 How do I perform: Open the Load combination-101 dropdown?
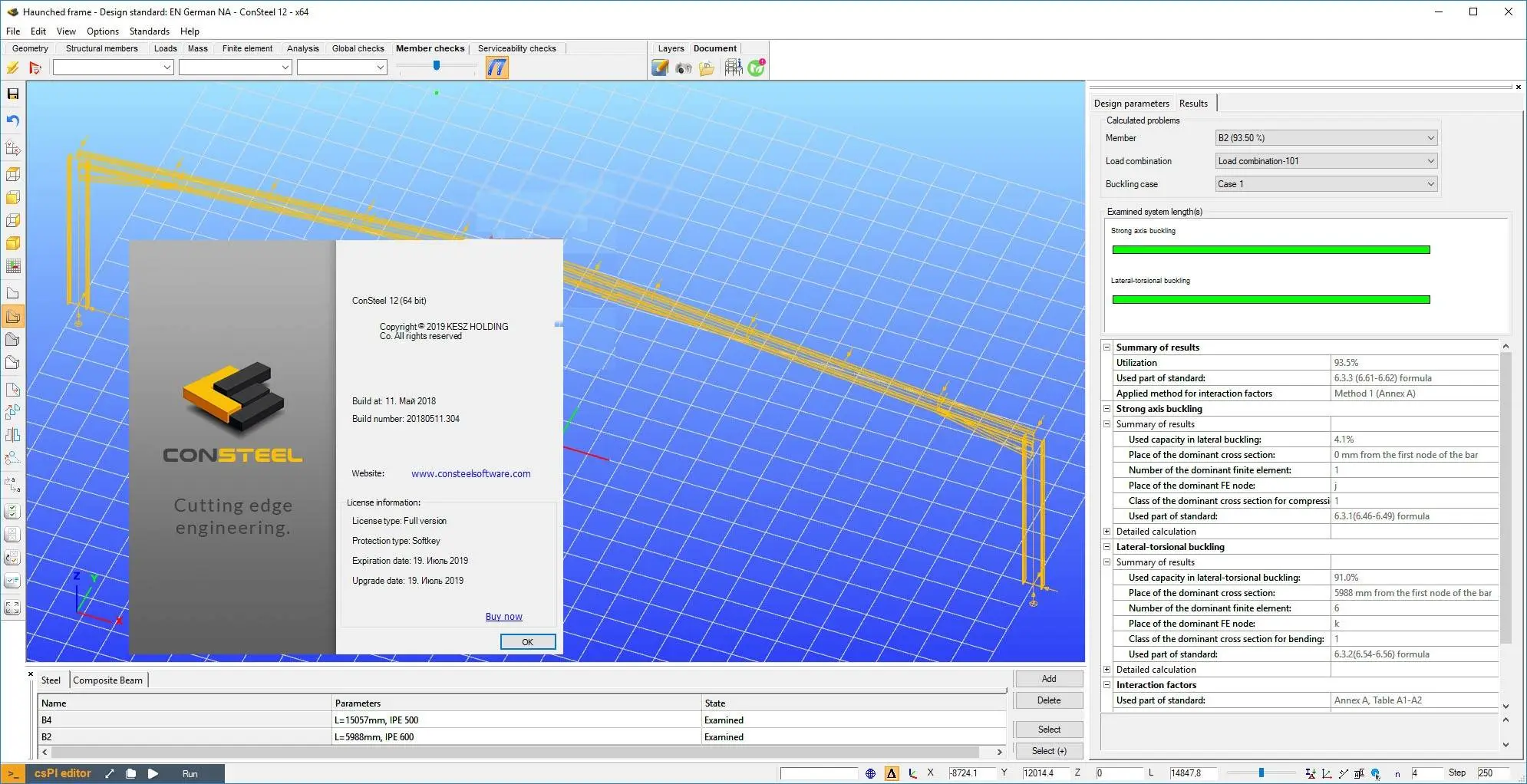[x=1326, y=161]
